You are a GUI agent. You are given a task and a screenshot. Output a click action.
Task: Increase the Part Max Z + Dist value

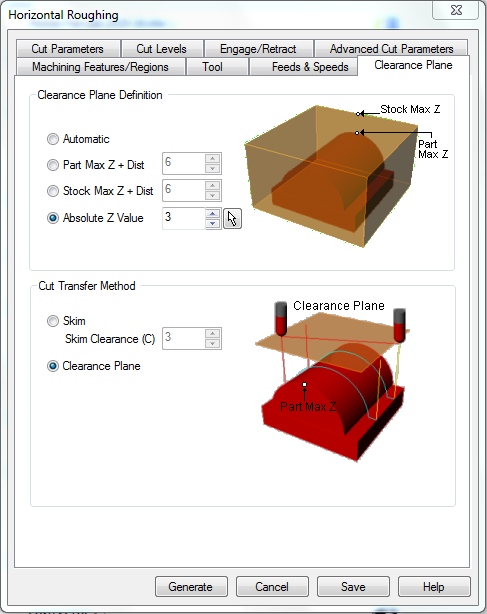[x=213, y=159]
